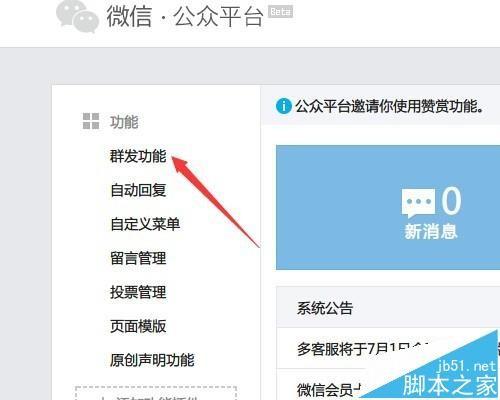Click the dashed add-plugin button
Viewport: 500px width, 400px height.
tap(156, 393)
